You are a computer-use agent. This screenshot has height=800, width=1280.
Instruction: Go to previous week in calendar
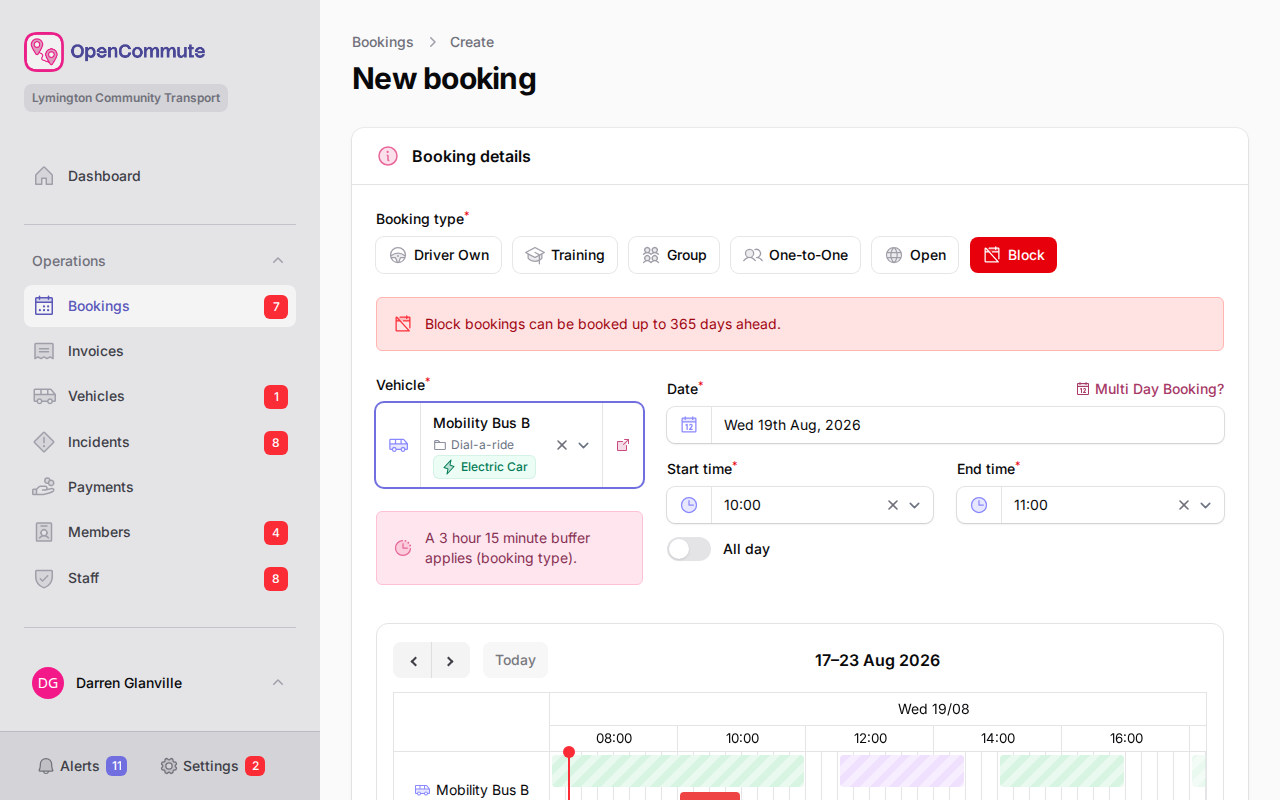pos(413,660)
